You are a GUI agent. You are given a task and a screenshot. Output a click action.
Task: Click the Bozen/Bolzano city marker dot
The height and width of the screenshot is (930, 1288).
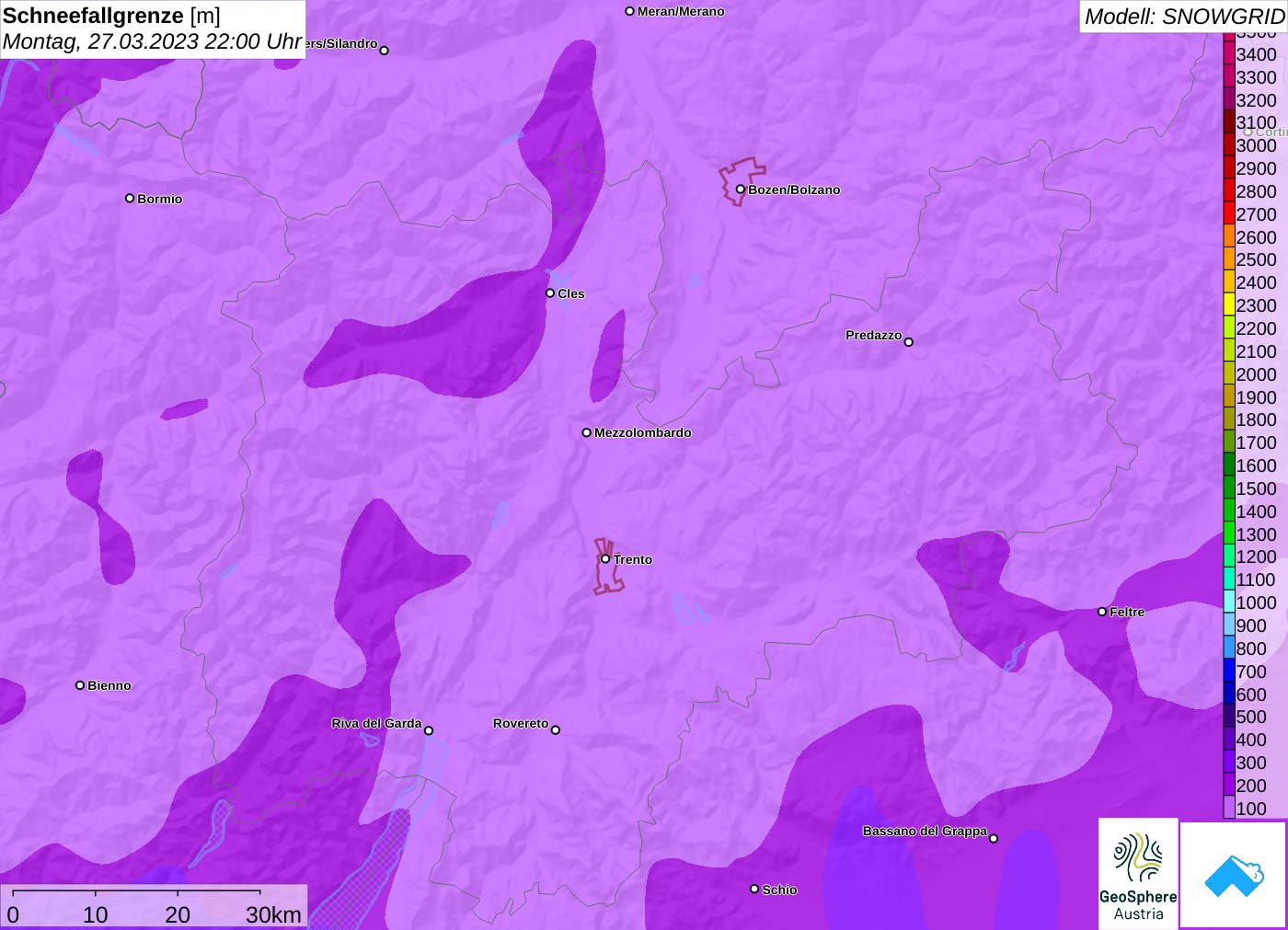(740, 189)
